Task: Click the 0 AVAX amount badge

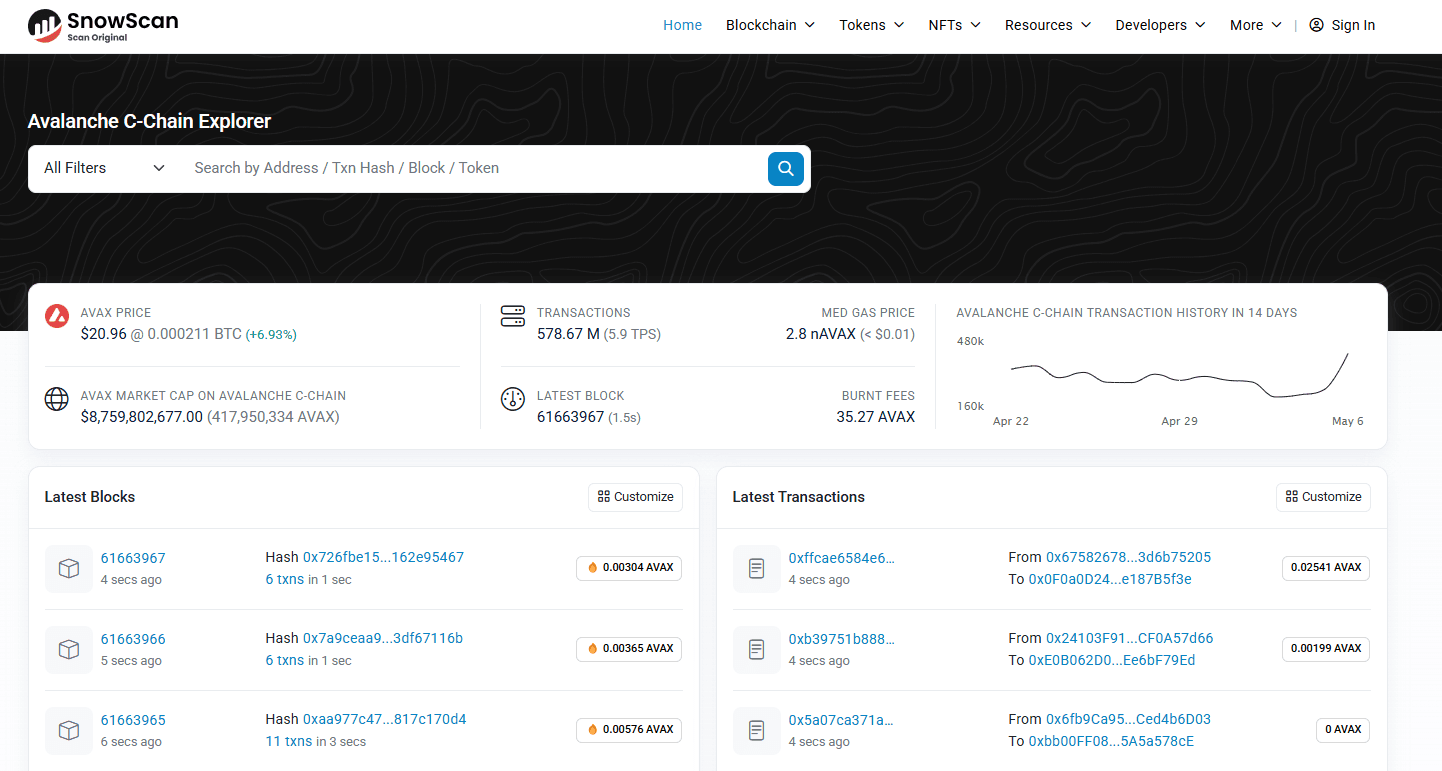Action: coord(1343,730)
